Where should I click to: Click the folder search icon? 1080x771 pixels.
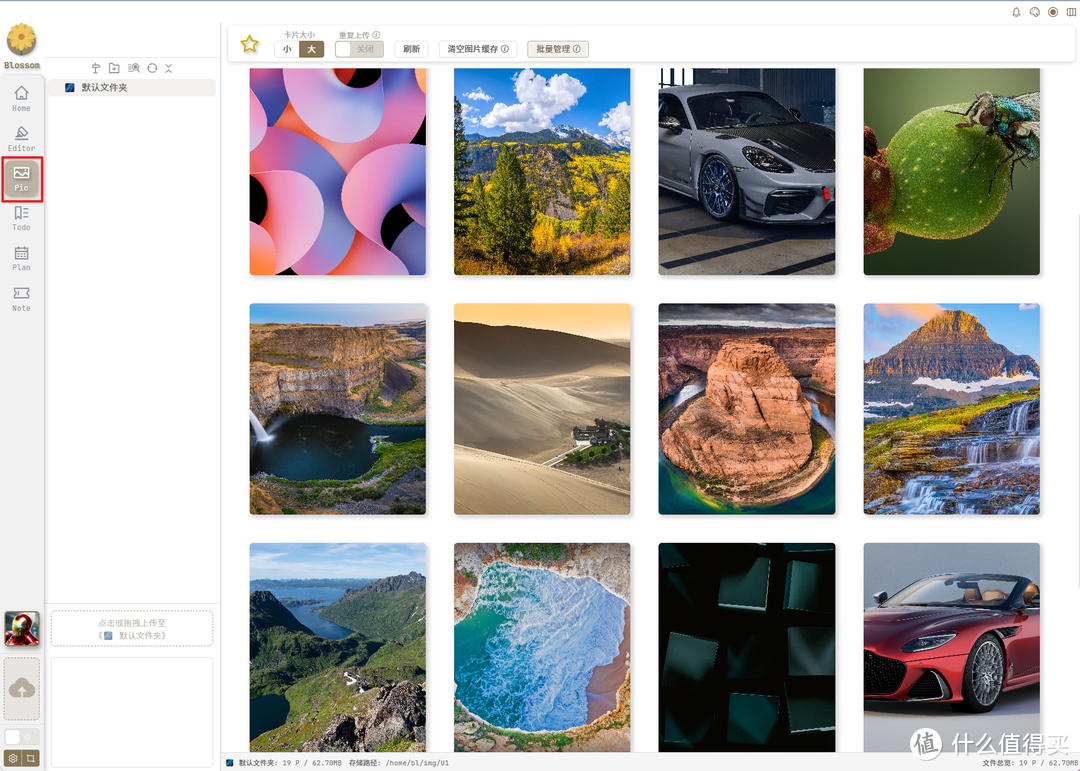pyautogui.click(x=133, y=68)
